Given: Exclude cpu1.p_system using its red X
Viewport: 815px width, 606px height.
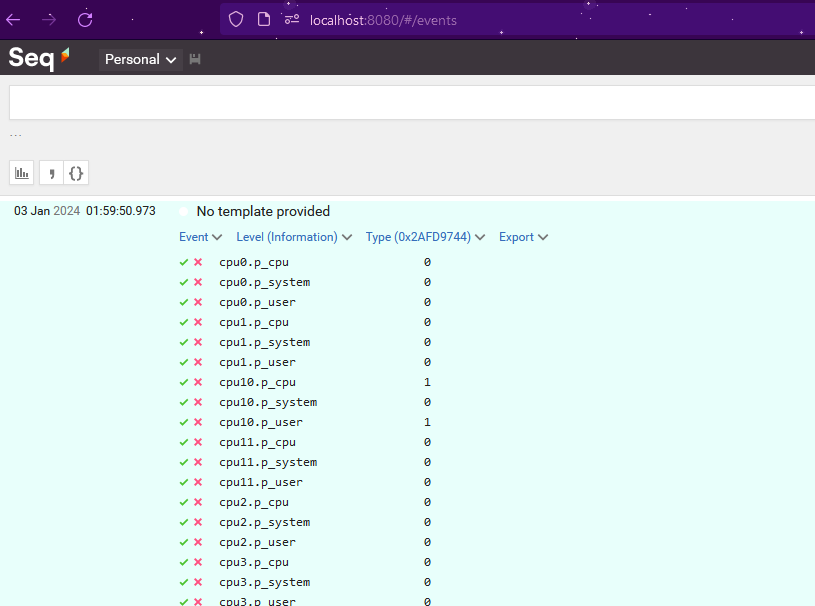Looking at the screenshot, I should 198,341.
